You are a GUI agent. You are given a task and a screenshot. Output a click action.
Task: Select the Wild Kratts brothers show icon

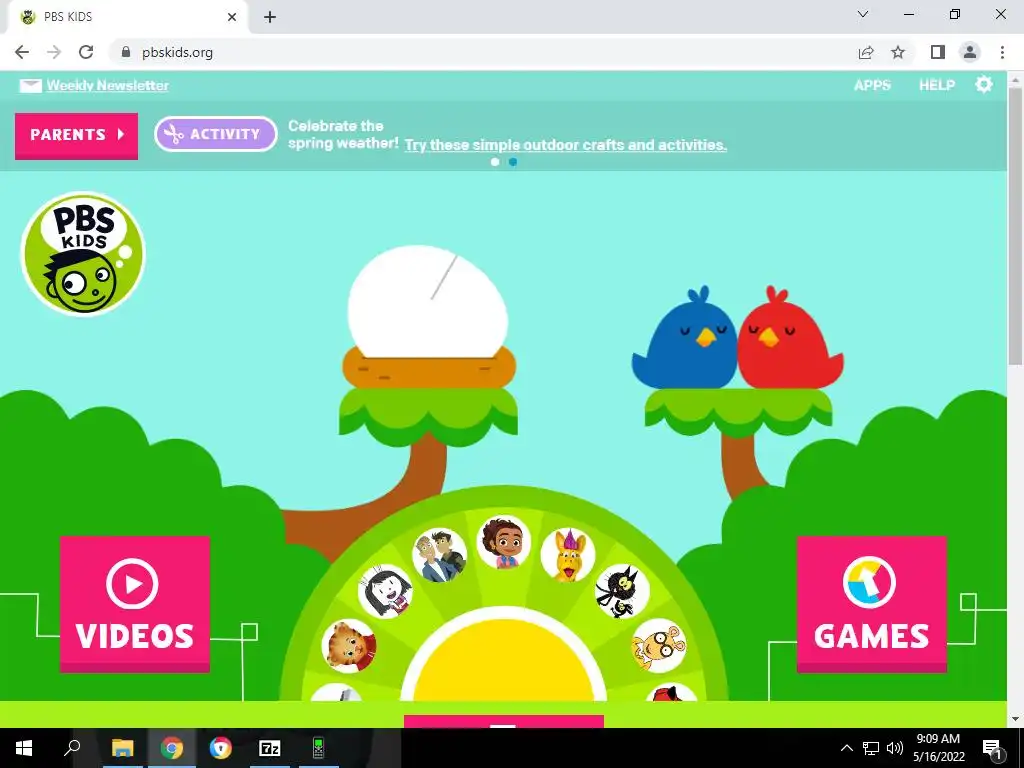[440, 555]
